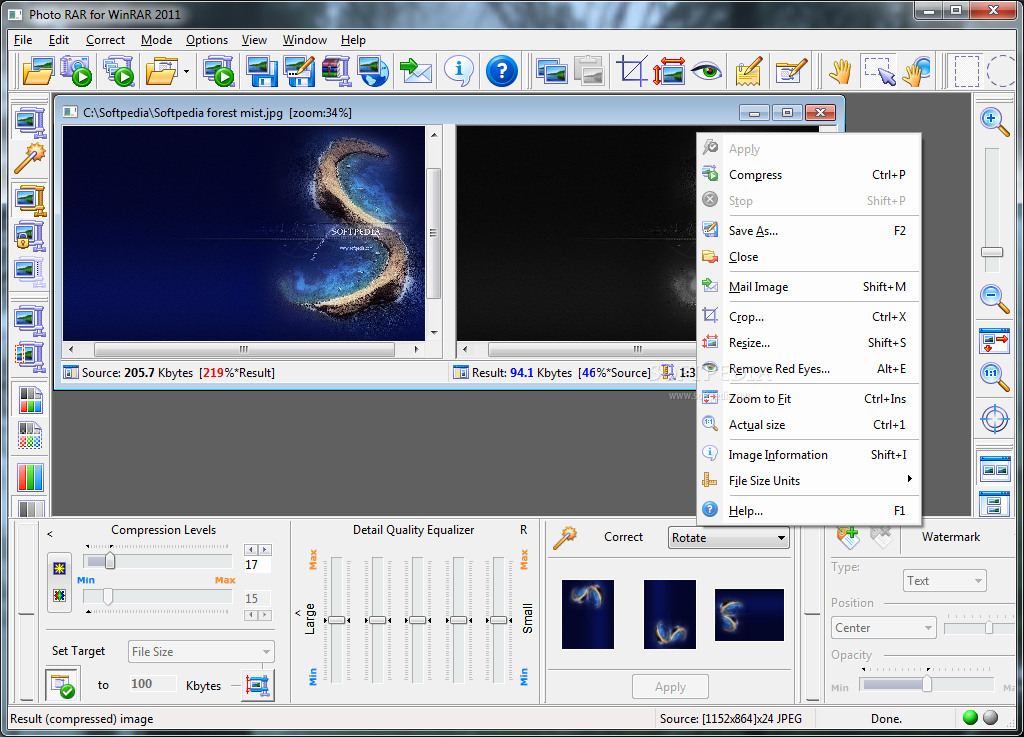Click the resize-to-target button next to Kbytes
Viewport: 1024px width, 737px height.
point(257,684)
